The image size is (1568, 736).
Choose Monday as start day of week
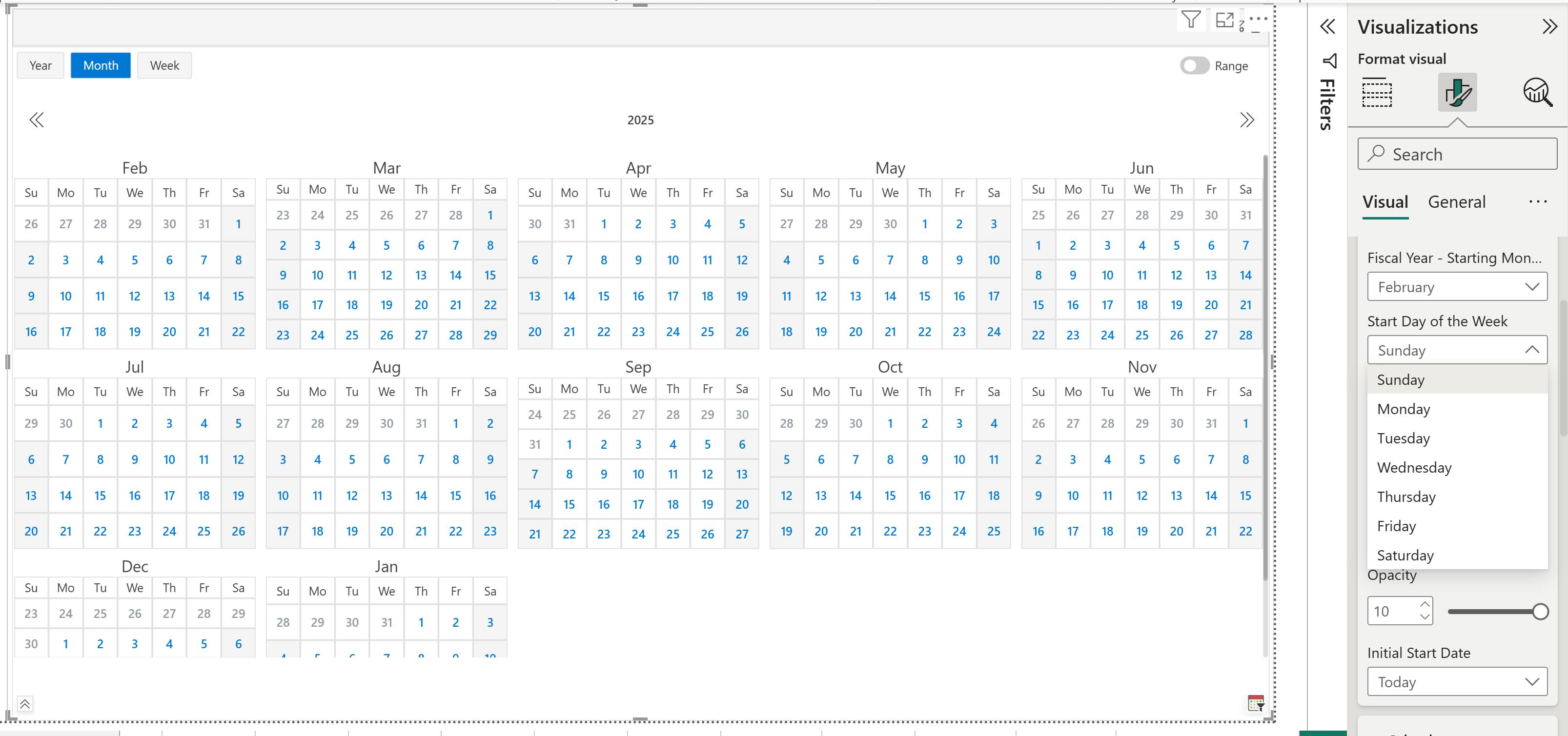pyautogui.click(x=1404, y=409)
